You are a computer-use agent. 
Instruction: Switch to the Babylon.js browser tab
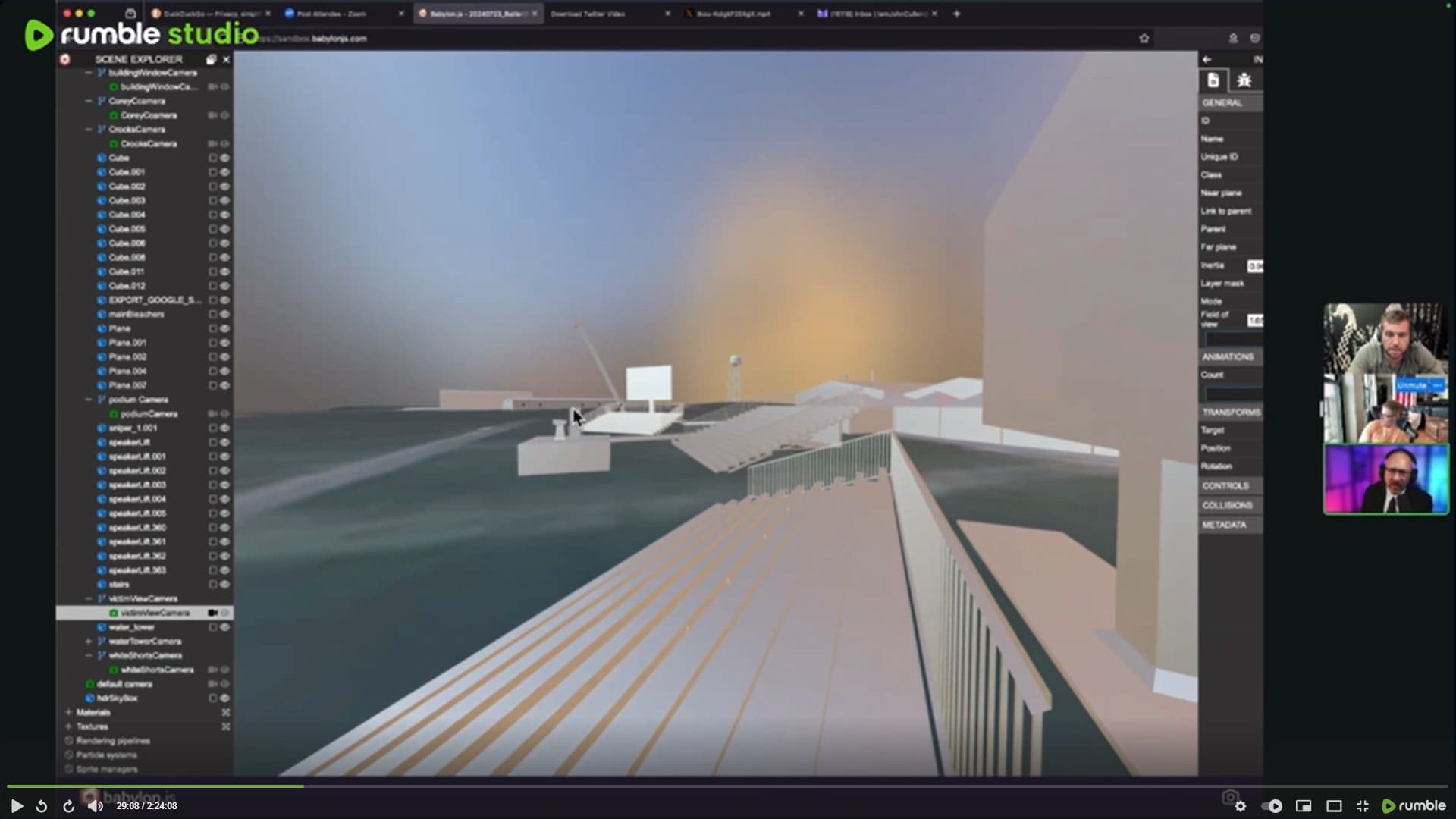(x=478, y=14)
